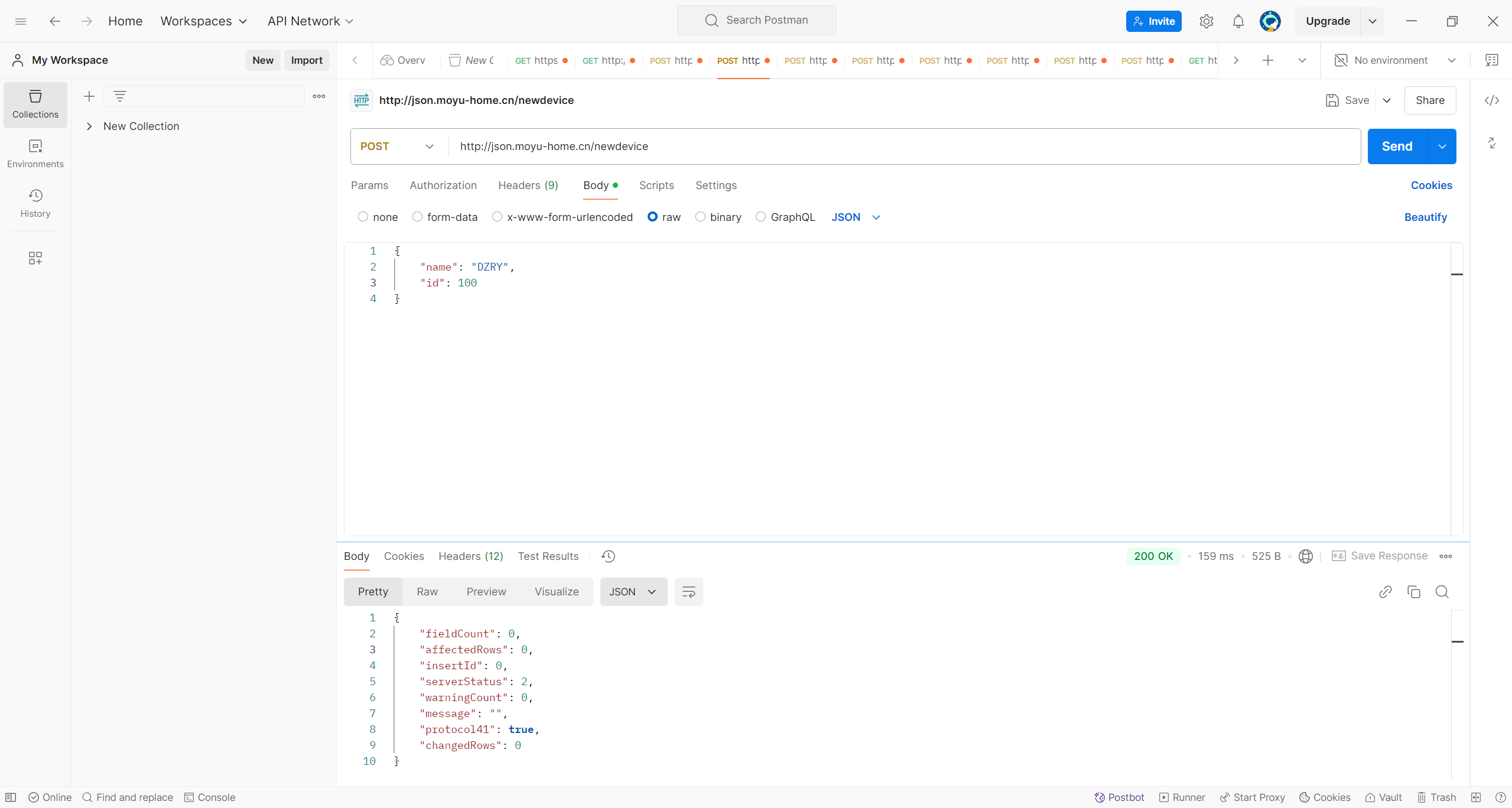Create new collection with plus icon

point(89,96)
